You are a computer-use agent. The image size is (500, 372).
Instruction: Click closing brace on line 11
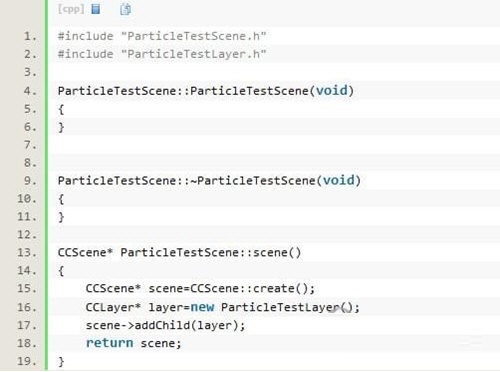[x=61, y=217]
